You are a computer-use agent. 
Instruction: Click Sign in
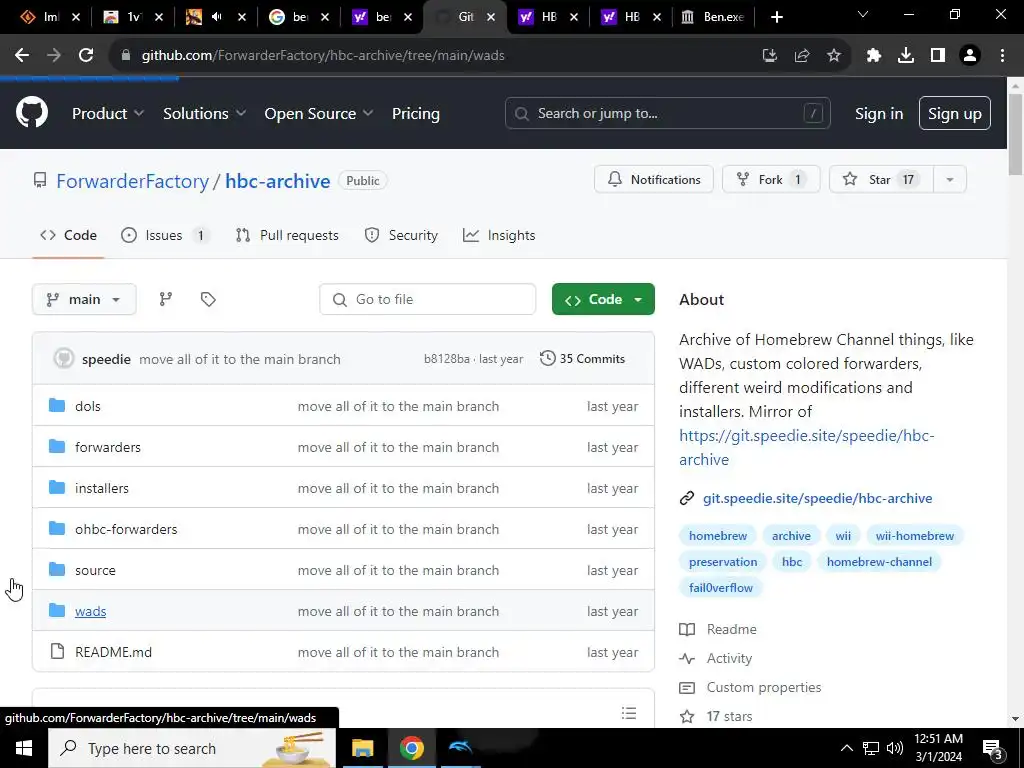(x=879, y=113)
